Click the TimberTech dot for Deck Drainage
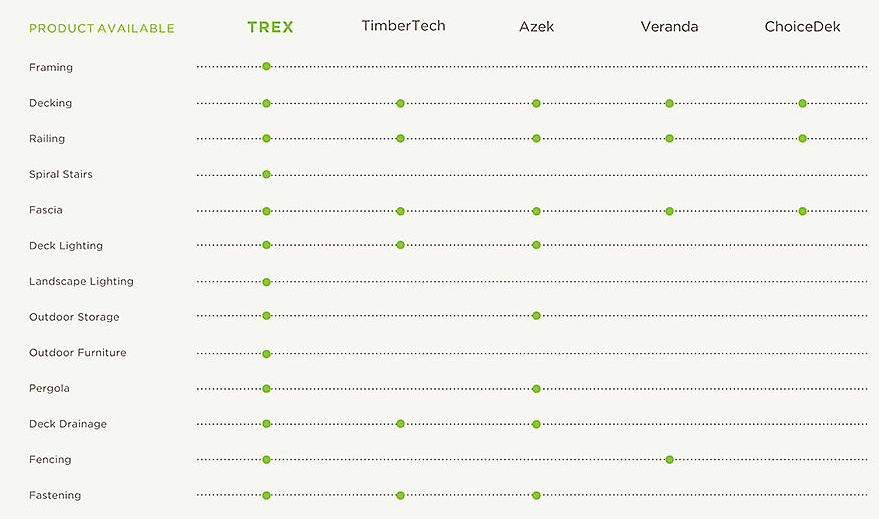 pyautogui.click(x=400, y=424)
